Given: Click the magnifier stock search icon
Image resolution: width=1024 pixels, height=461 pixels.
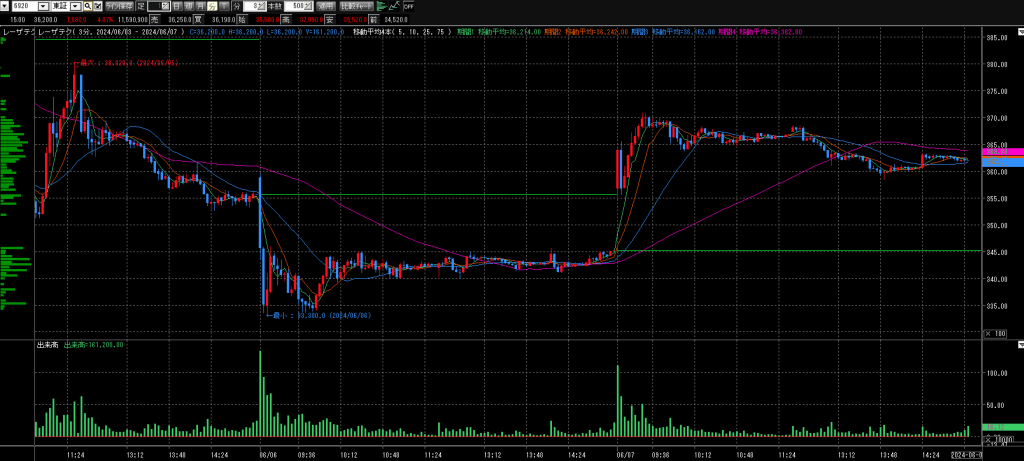Looking at the screenshot, I should (87, 6).
